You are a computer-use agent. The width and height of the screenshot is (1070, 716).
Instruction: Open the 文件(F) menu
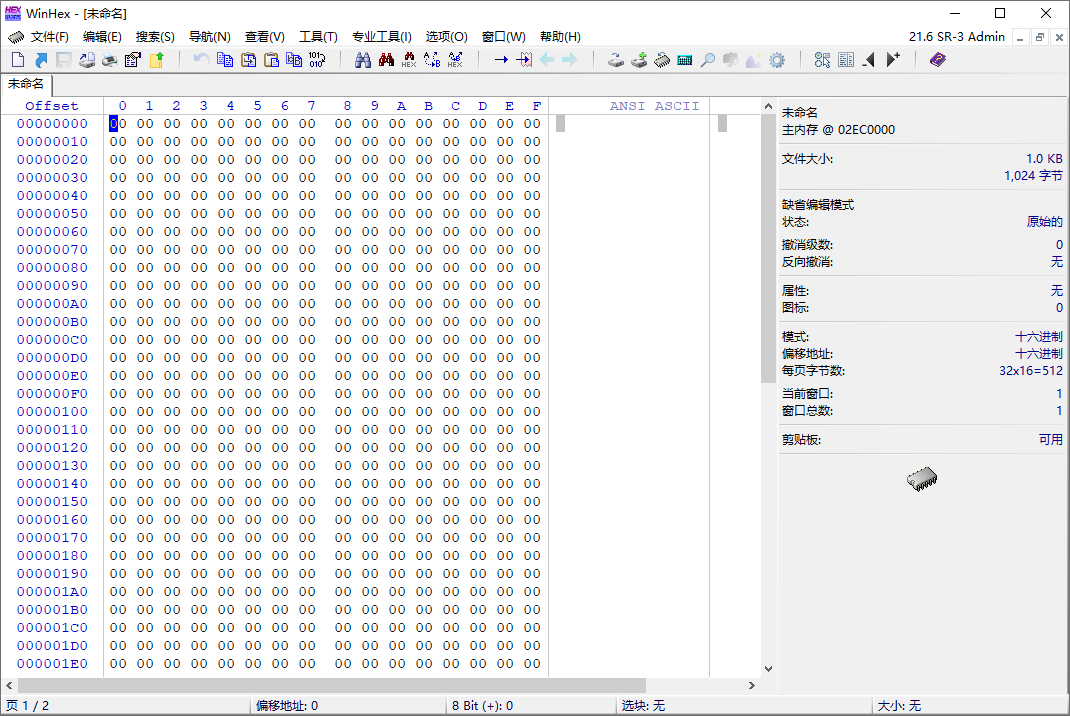[45, 37]
